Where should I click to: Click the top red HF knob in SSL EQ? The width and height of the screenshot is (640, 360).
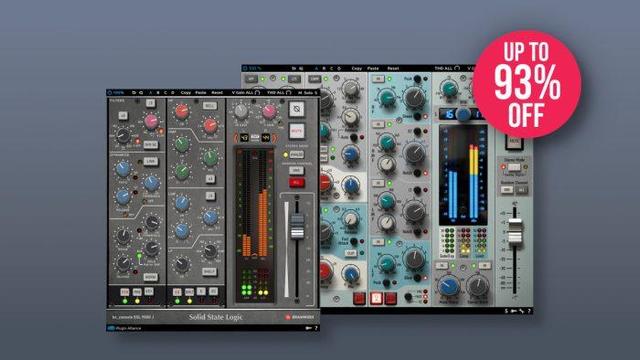coord(182,111)
